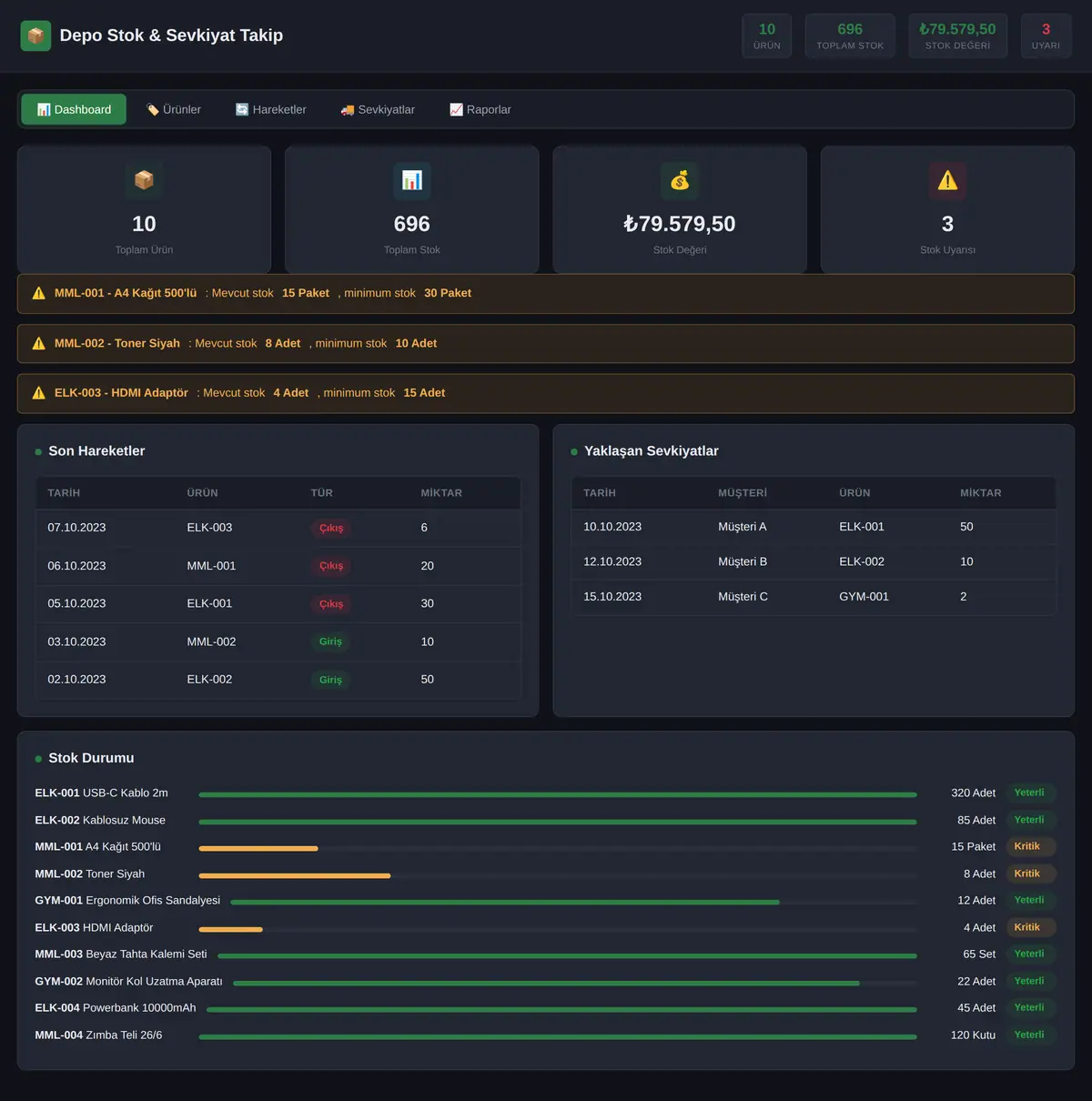Screen dimensions: 1092x1101
Task: Click the ELK-004 Powerbank 10000mAh label
Action: pos(116,1008)
